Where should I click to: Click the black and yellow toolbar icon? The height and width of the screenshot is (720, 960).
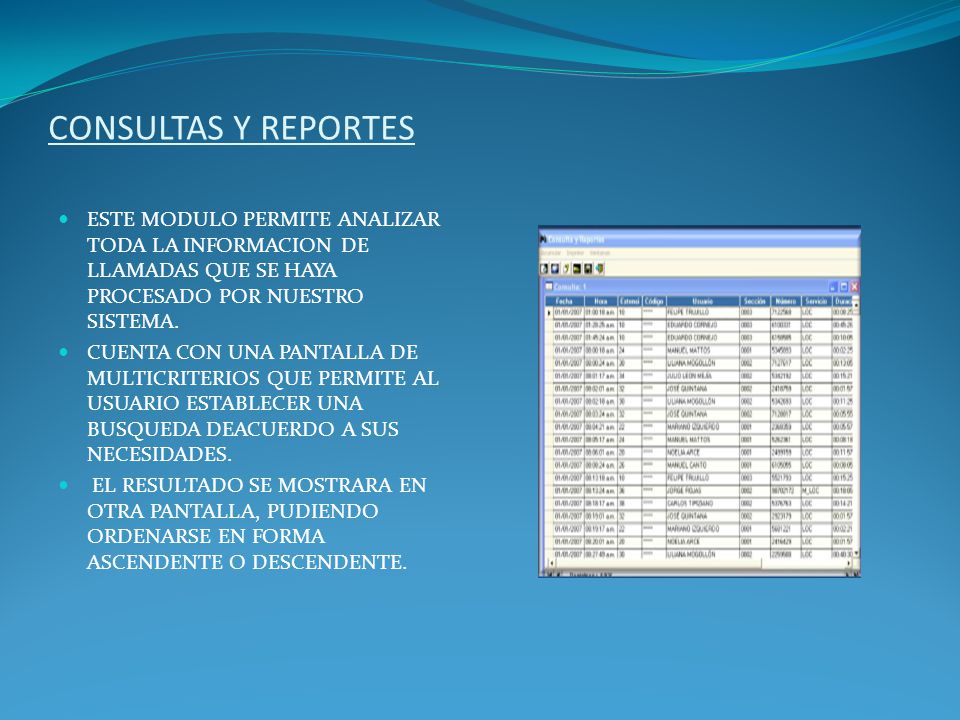(577, 269)
